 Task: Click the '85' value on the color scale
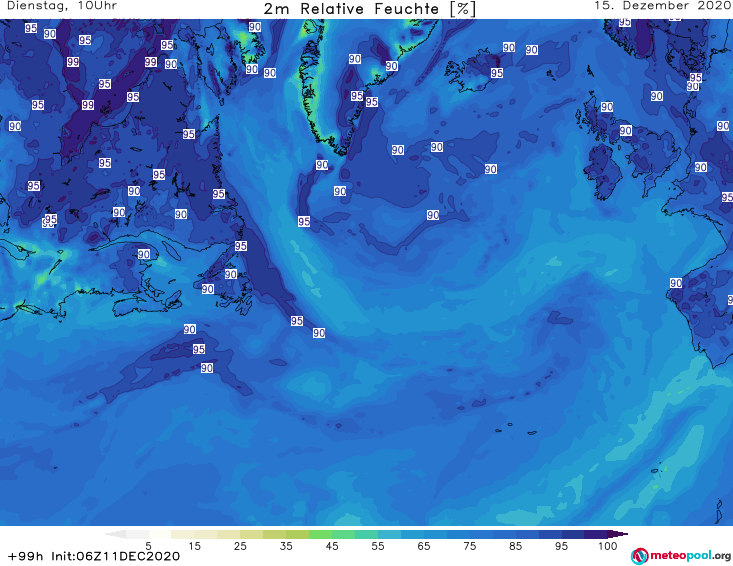515,546
